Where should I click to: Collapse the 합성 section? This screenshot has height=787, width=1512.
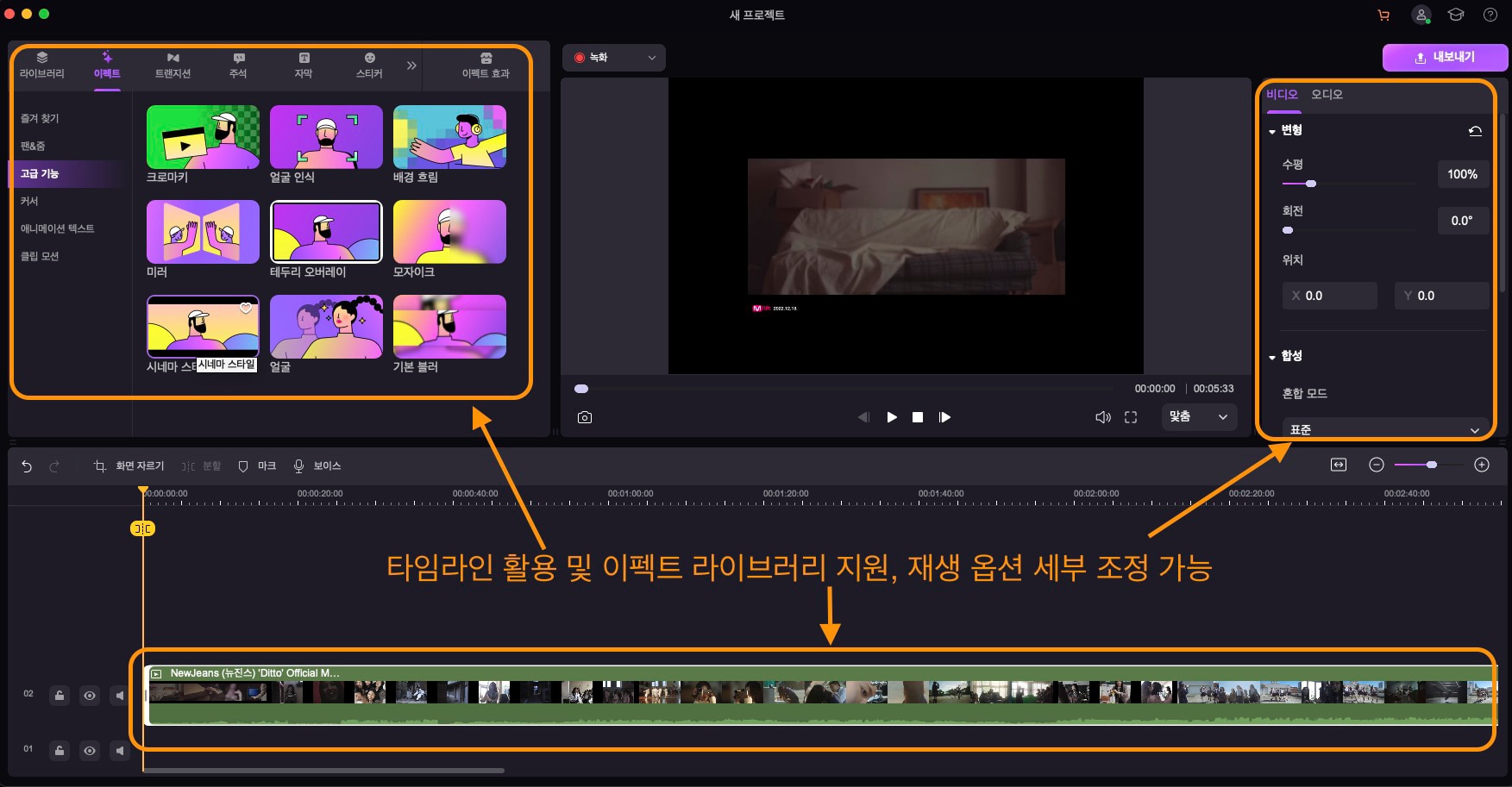[1272, 357]
